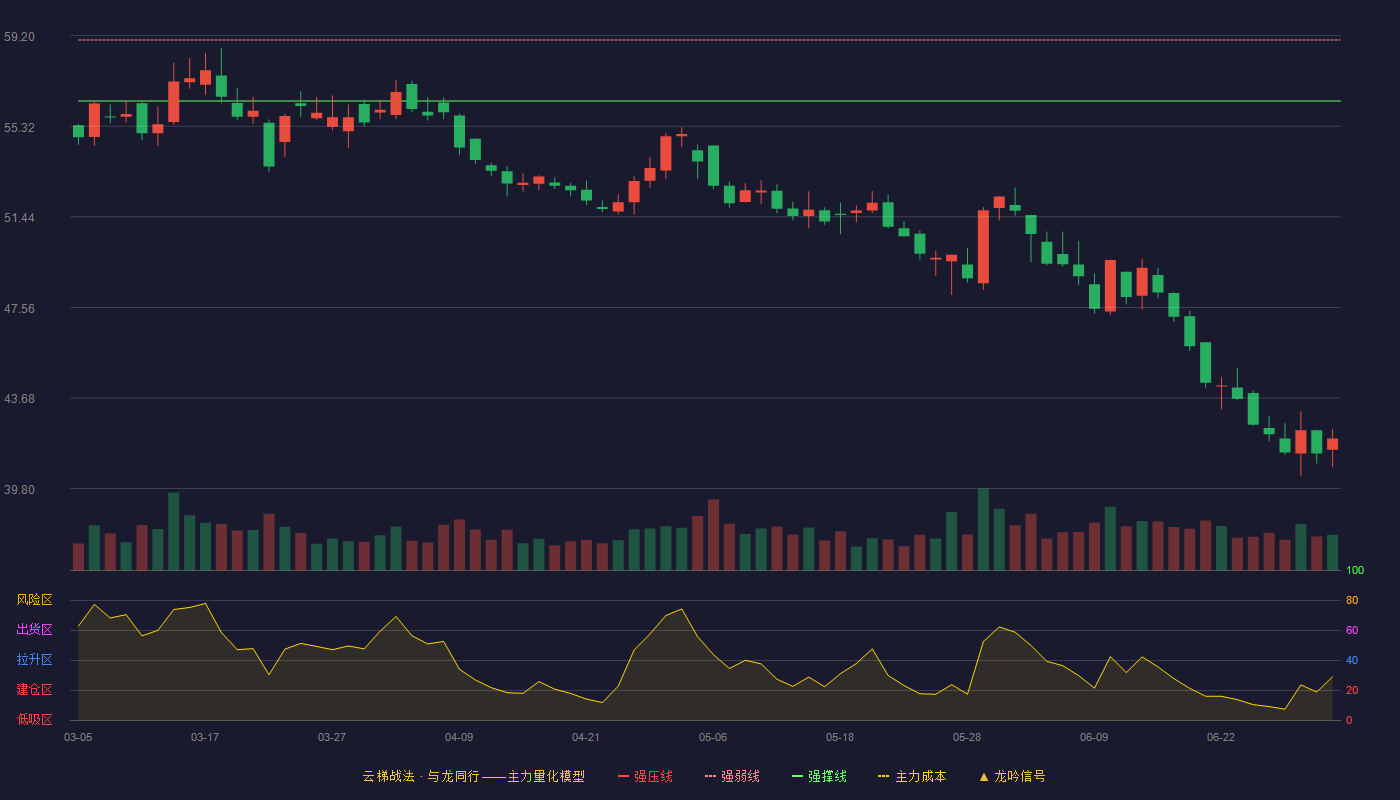Select the 03-17 date label
The image size is (1400, 800).
tap(205, 737)
